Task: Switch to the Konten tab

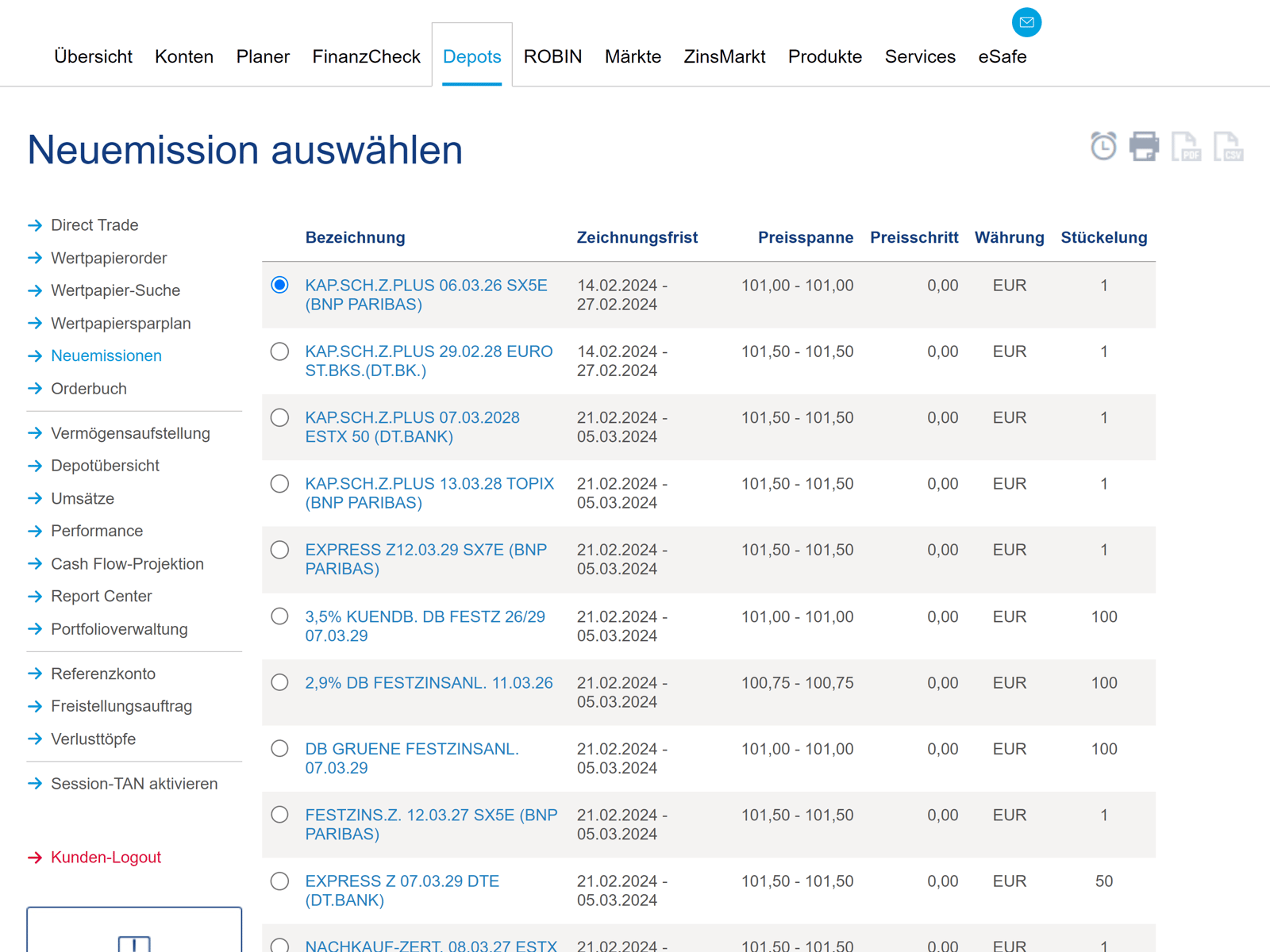Action: [x=184, y=56]
